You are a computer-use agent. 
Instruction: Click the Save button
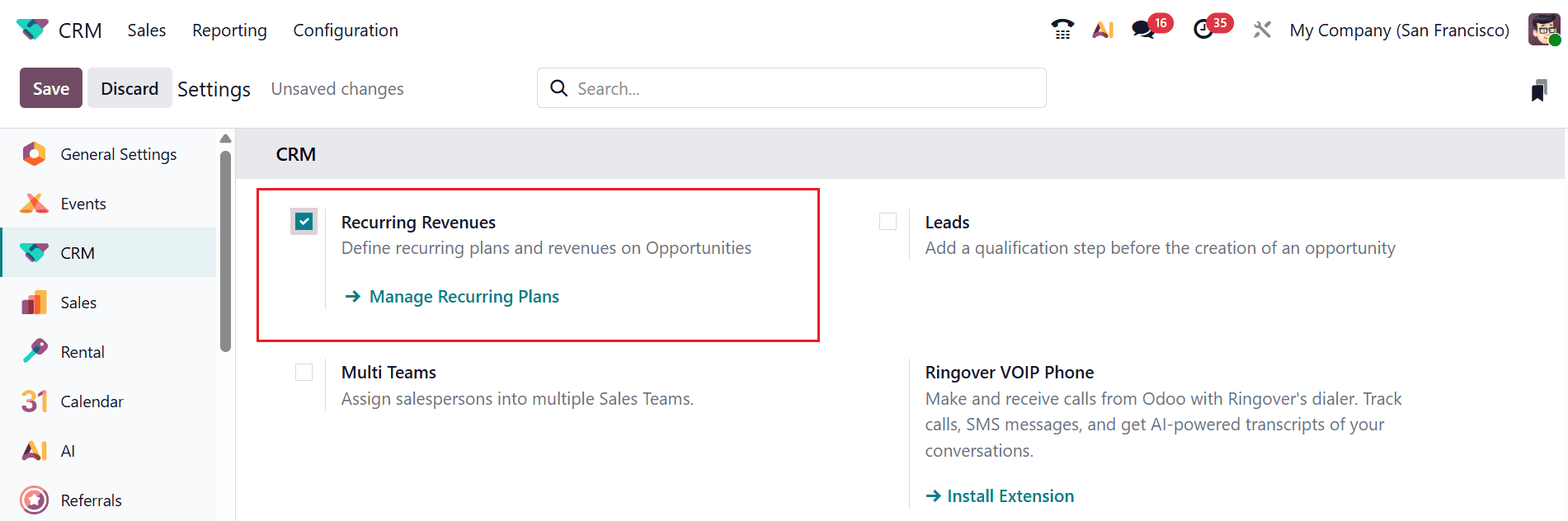tap(51, 88)
